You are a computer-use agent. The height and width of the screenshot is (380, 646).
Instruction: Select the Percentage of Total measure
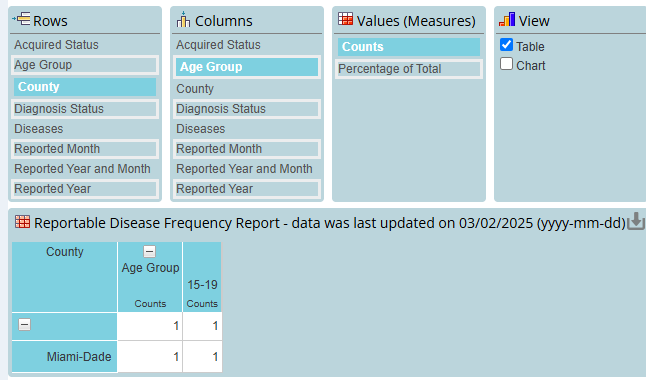coord(409,69)
